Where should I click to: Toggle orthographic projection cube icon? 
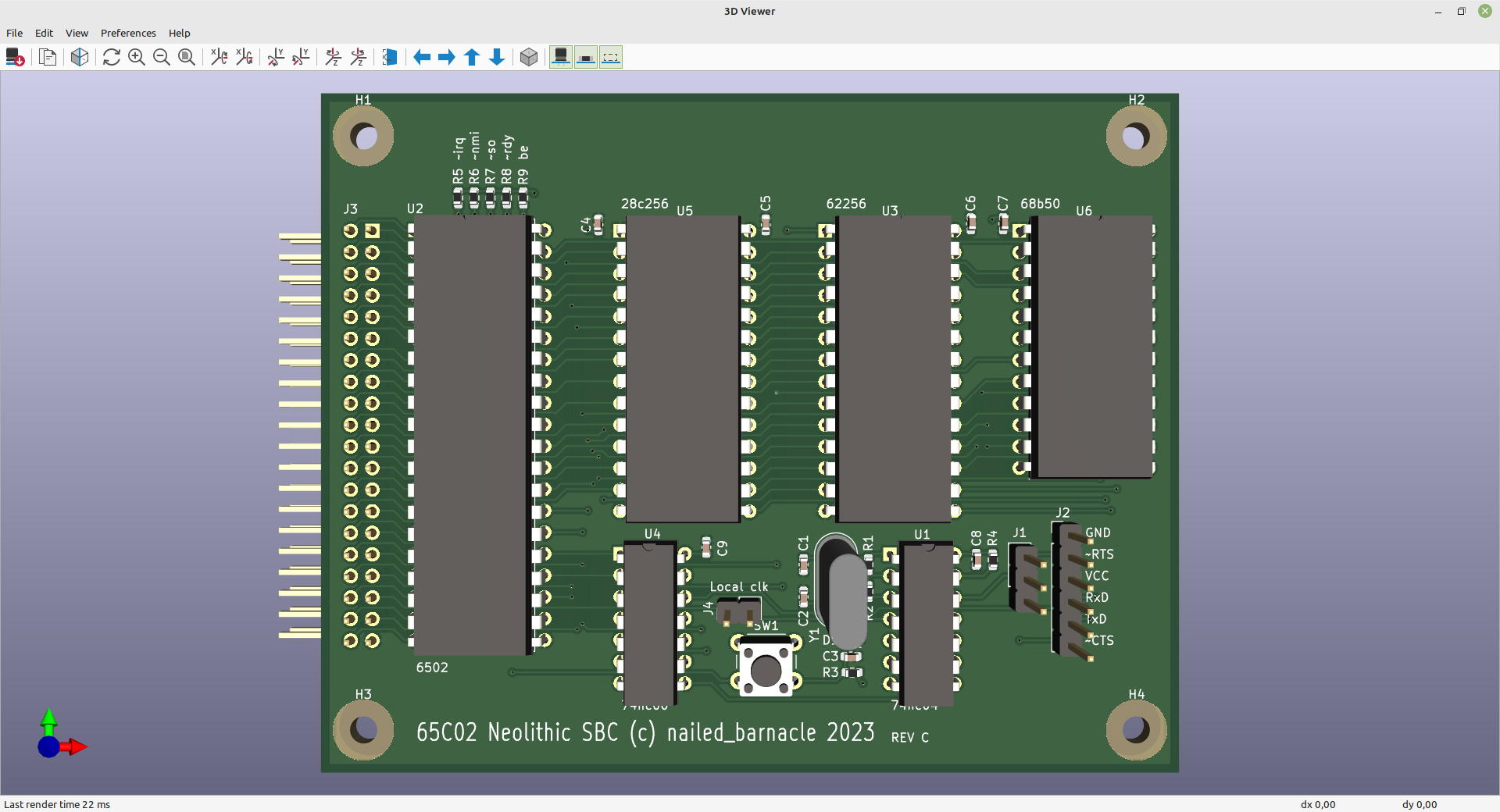pos(529,57)
